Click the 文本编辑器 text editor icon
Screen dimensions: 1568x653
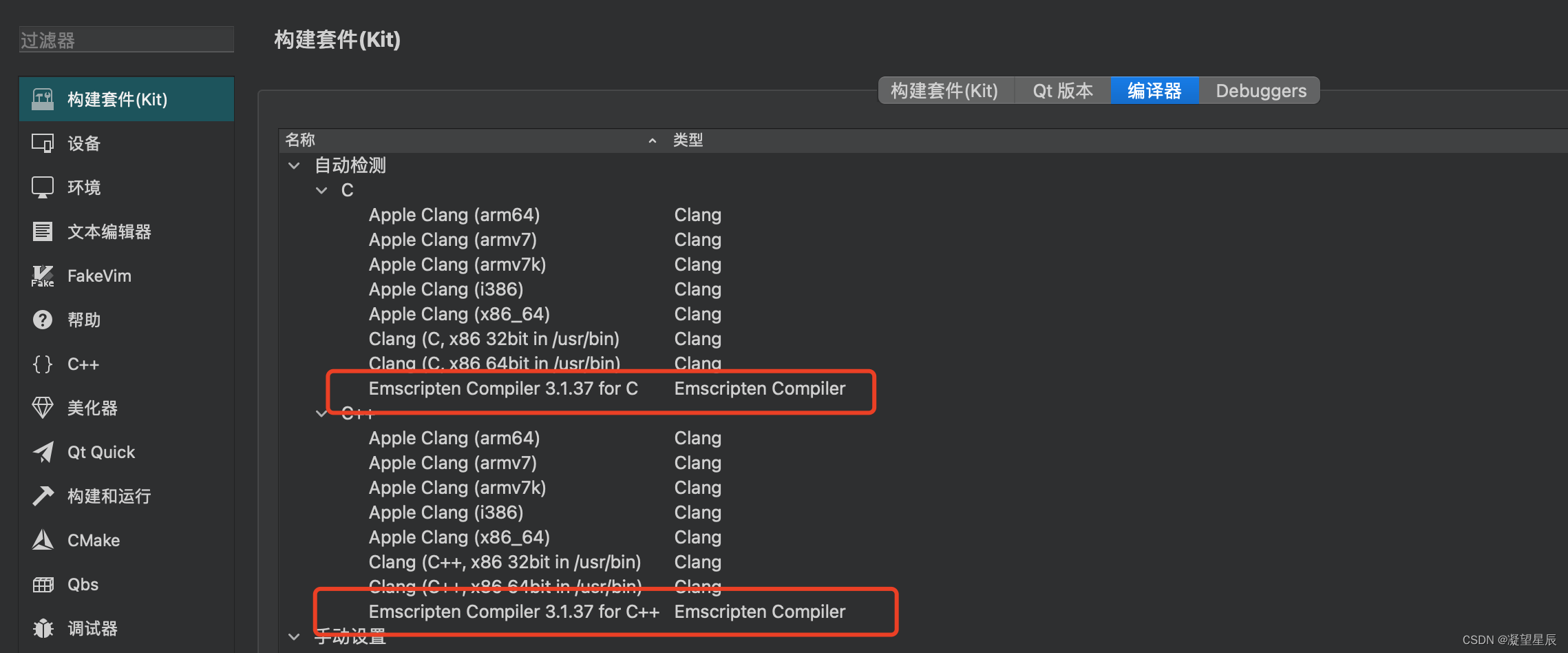pos(43,231)
